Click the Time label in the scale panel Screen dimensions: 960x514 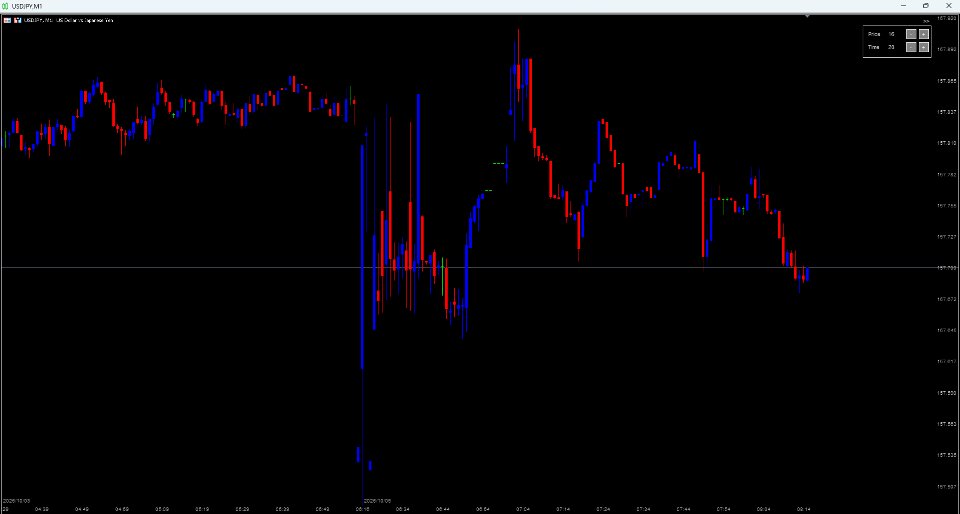pyautogui.click(x=874, y=47)
